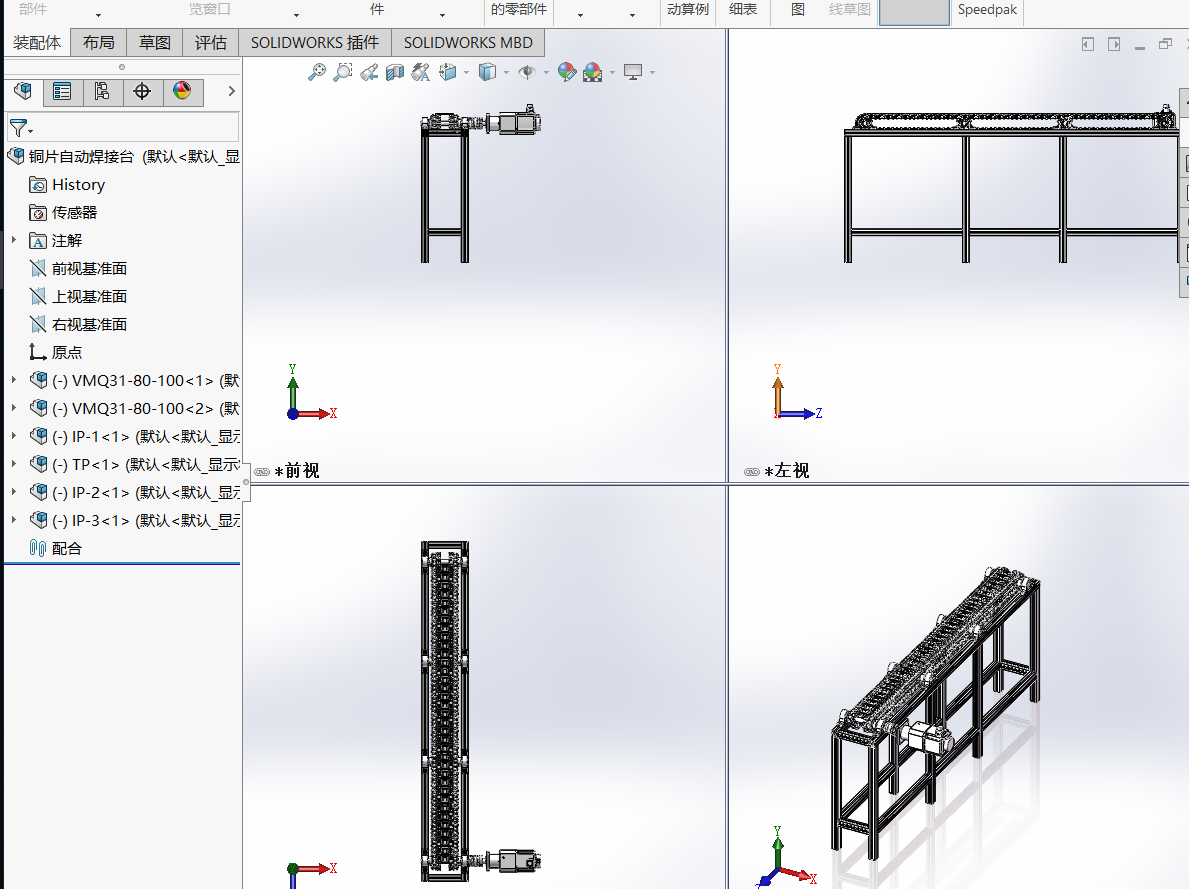Expand the VMQ31-80-100<1> component
Image resolution: width=1189 pixels, height=889 pixels.
[14, 380]
